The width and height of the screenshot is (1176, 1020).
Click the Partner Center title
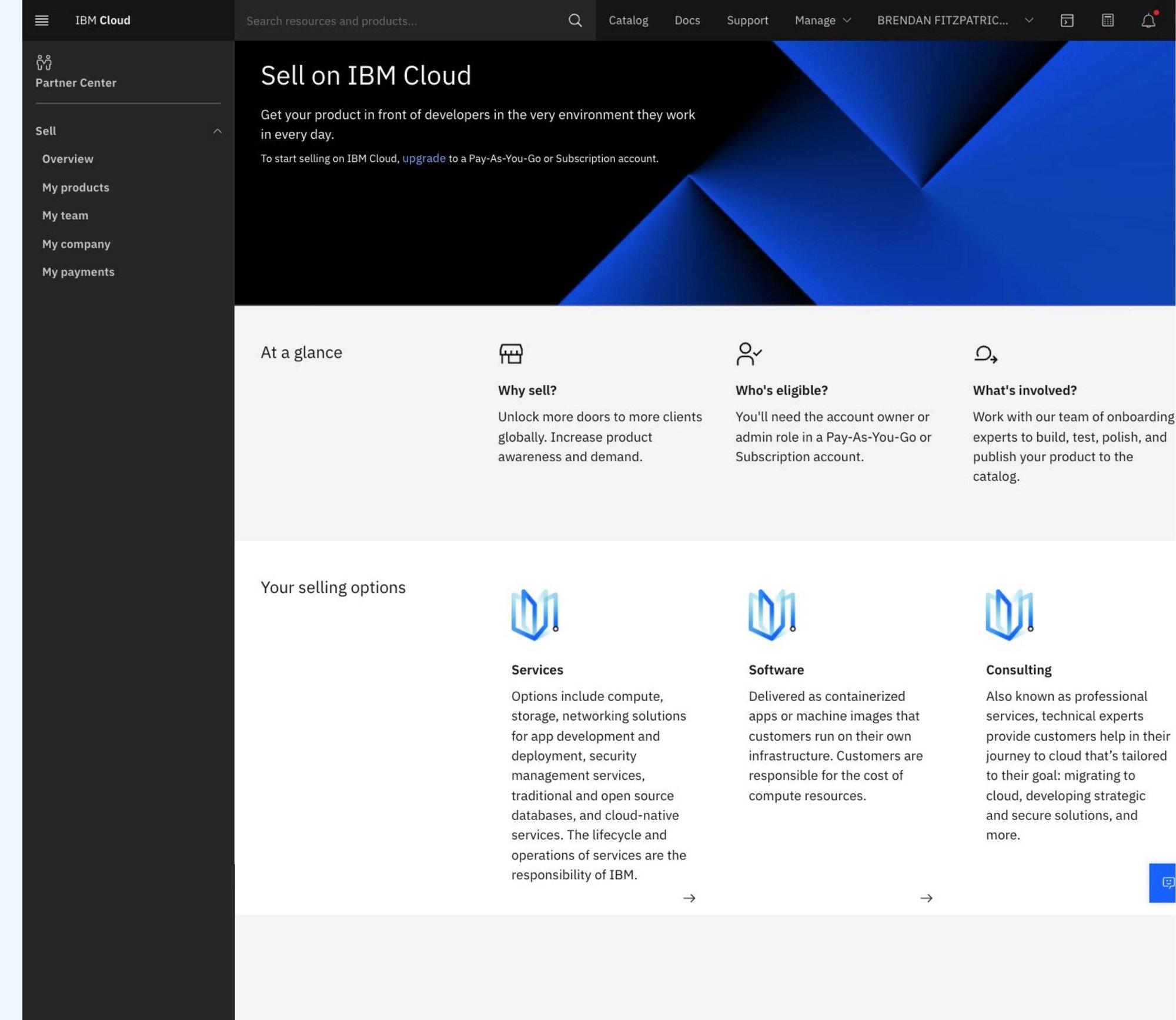(75, 83)
